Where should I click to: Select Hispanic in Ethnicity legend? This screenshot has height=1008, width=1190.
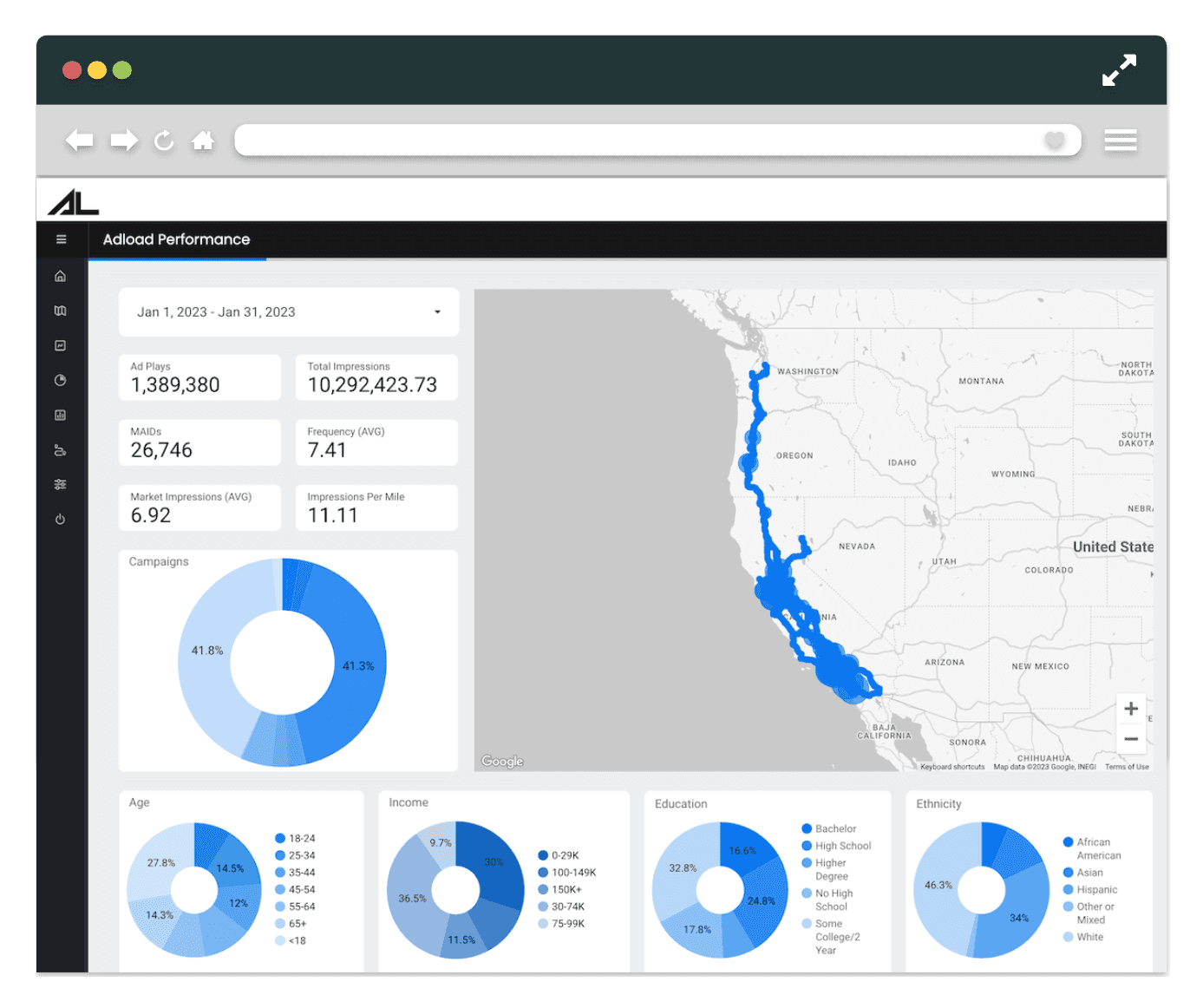coord(1091,890)
